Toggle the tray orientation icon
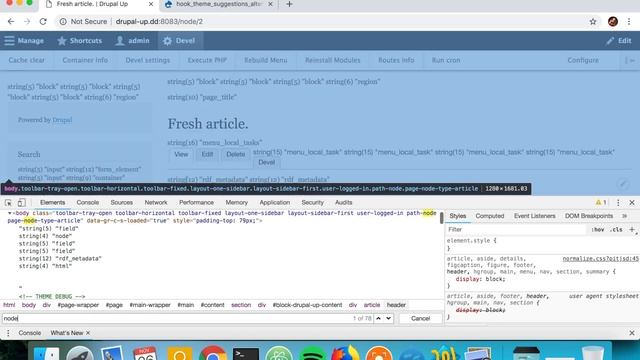This screenshot has width=640, height=360. [630, 60]
